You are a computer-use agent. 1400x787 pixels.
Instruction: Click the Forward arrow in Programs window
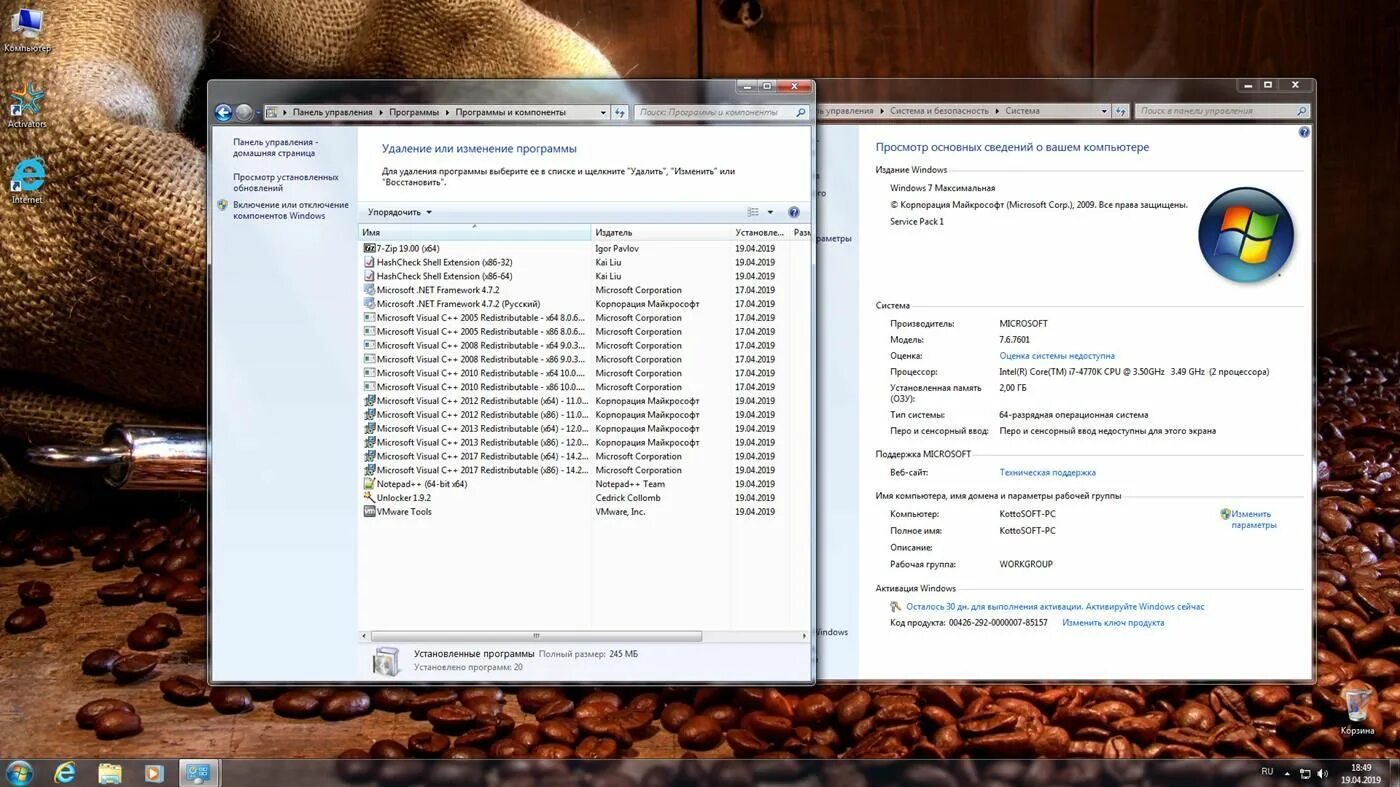[x=244, y=113]
